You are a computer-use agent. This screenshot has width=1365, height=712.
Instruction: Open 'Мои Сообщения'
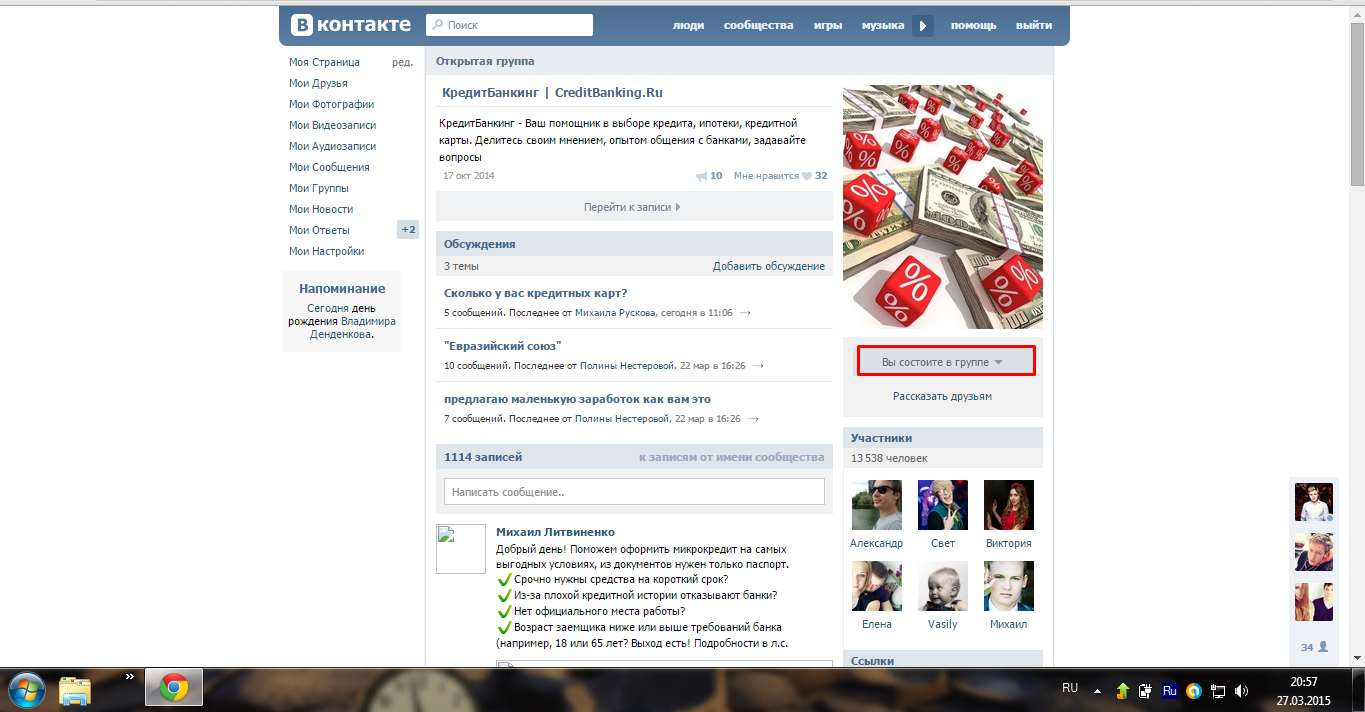329,167
